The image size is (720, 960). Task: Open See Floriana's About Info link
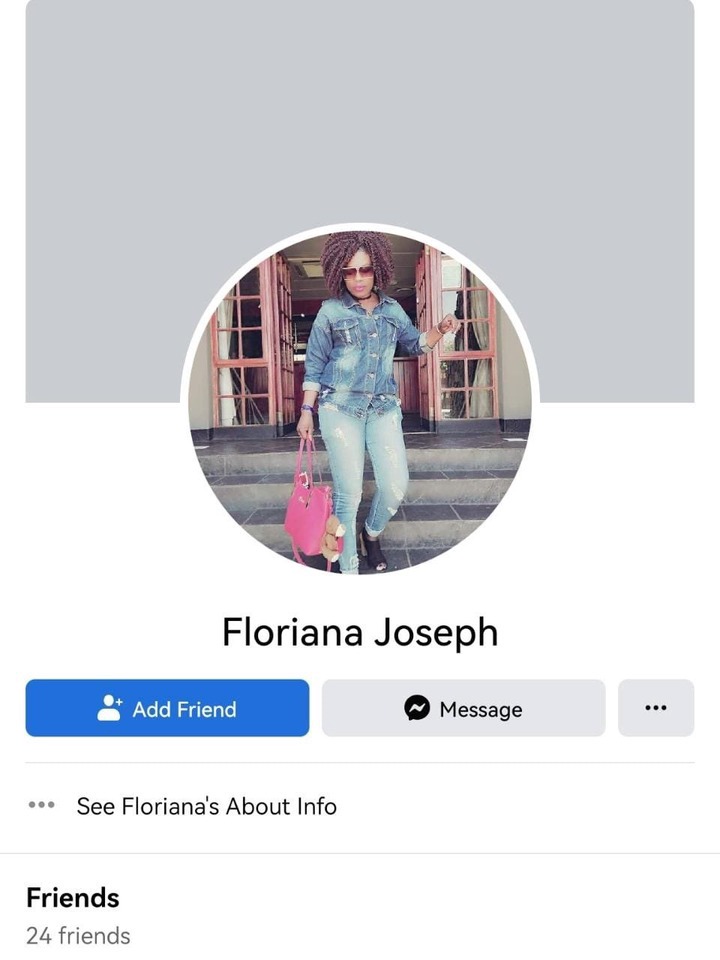pyautogui.click(x=206, y=806)
